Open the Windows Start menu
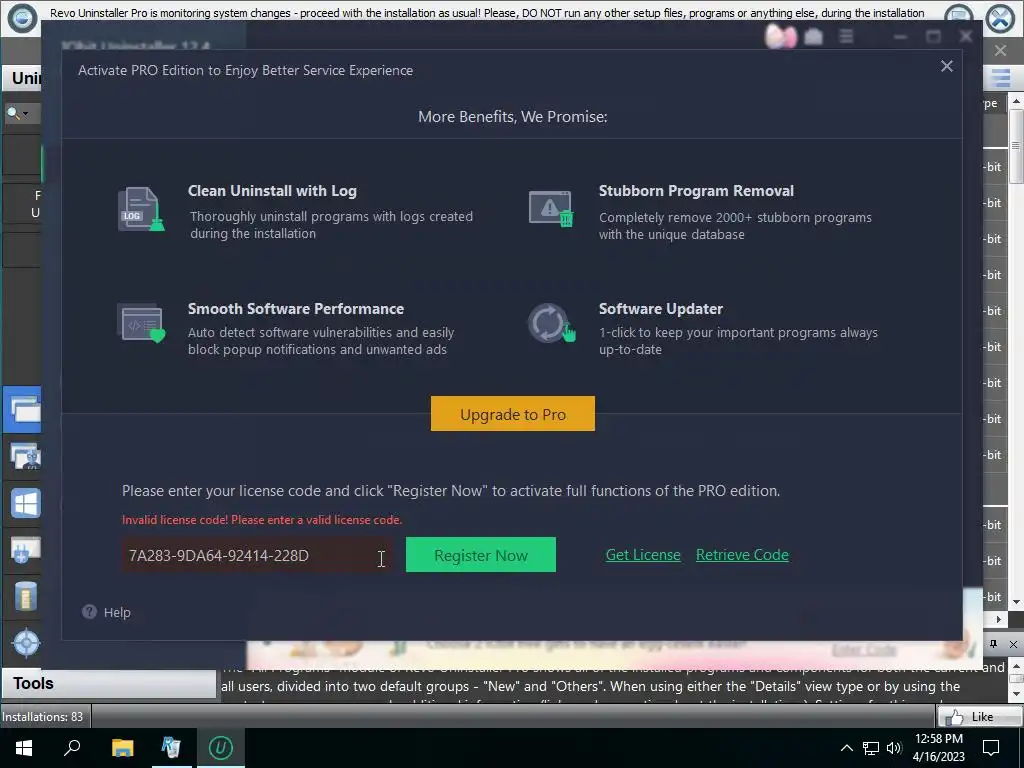The image size is (1024, 768). (24, 747)
